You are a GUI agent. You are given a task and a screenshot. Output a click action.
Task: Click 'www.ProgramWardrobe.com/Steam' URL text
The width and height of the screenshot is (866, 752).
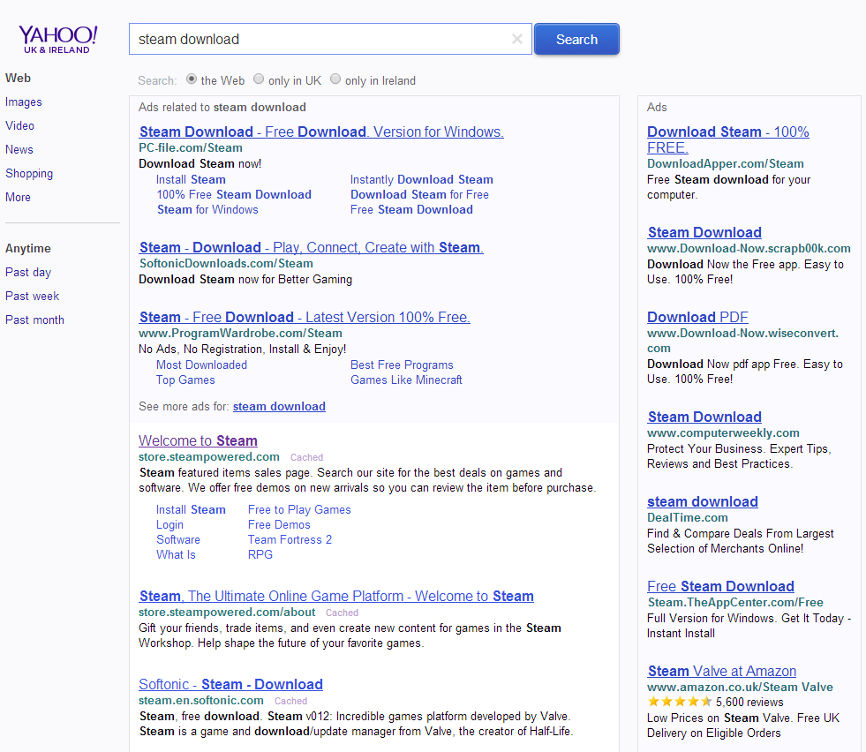pos(240,333)
